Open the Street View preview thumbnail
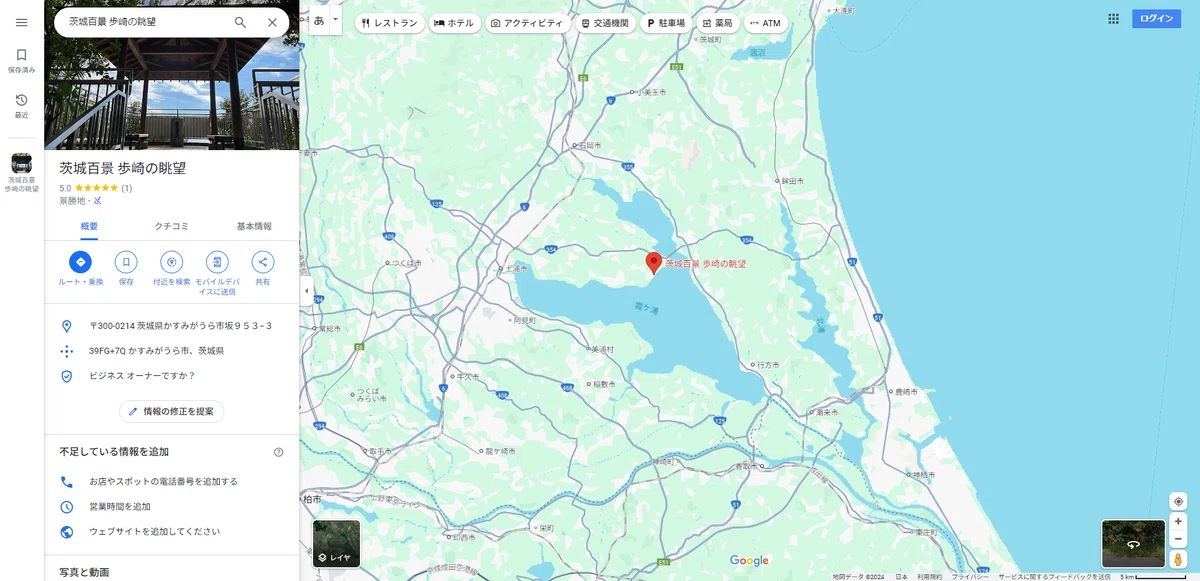 click(1133, 543)
